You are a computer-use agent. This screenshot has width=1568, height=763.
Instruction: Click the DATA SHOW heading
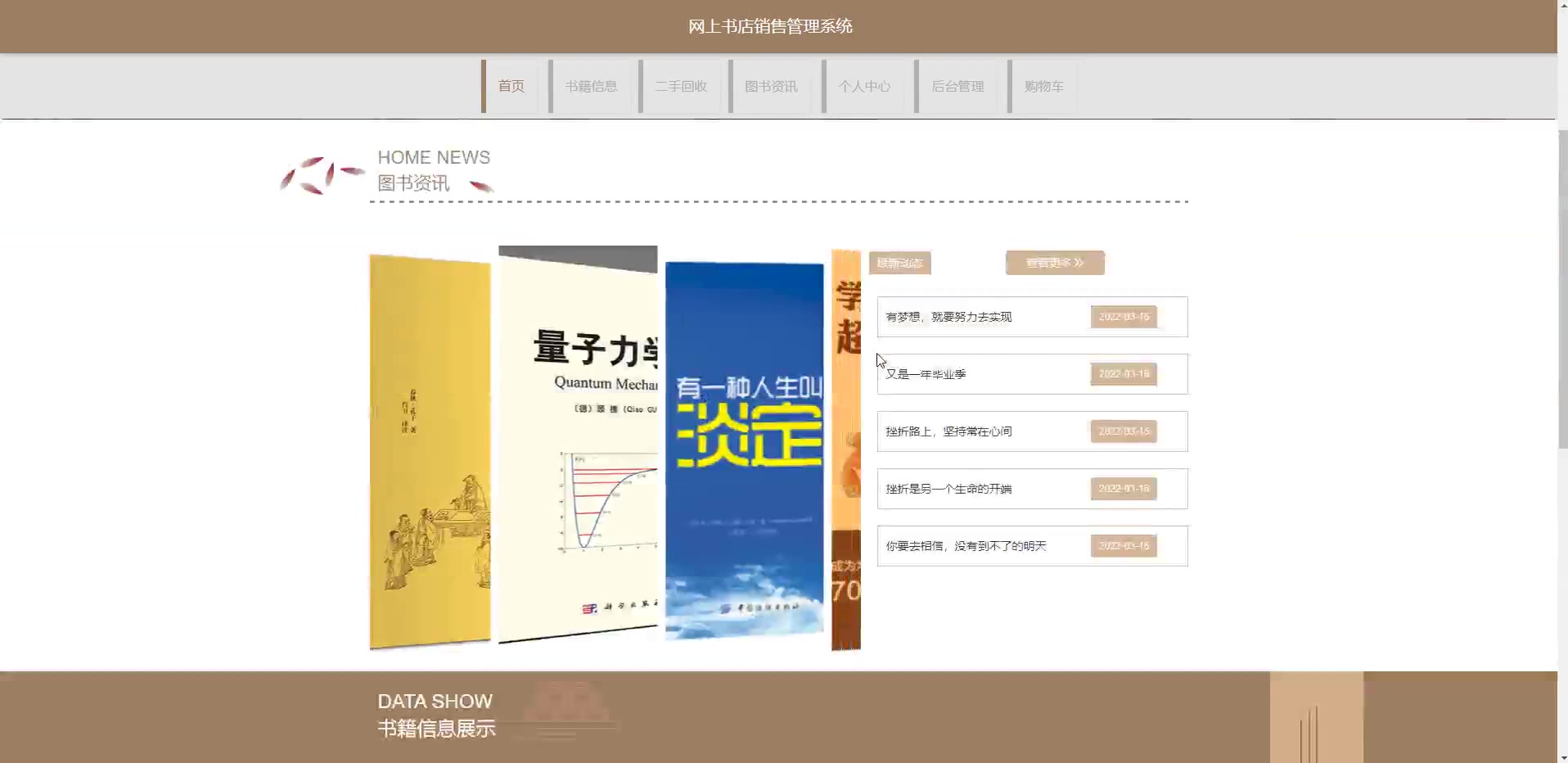tap(435, 702)
